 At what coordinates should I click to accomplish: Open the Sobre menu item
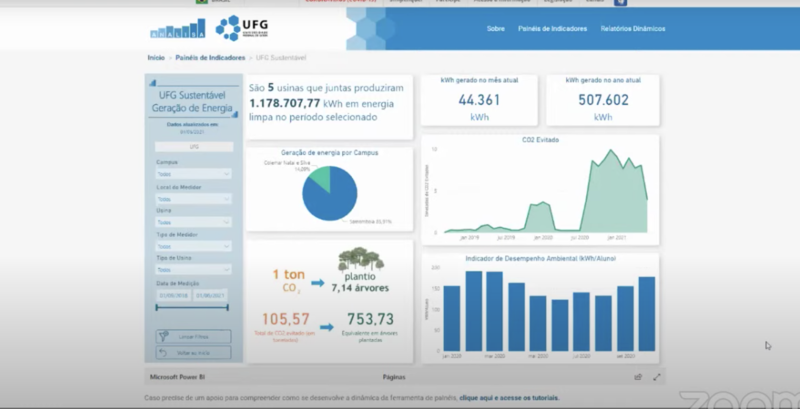[x=495, y=29]
